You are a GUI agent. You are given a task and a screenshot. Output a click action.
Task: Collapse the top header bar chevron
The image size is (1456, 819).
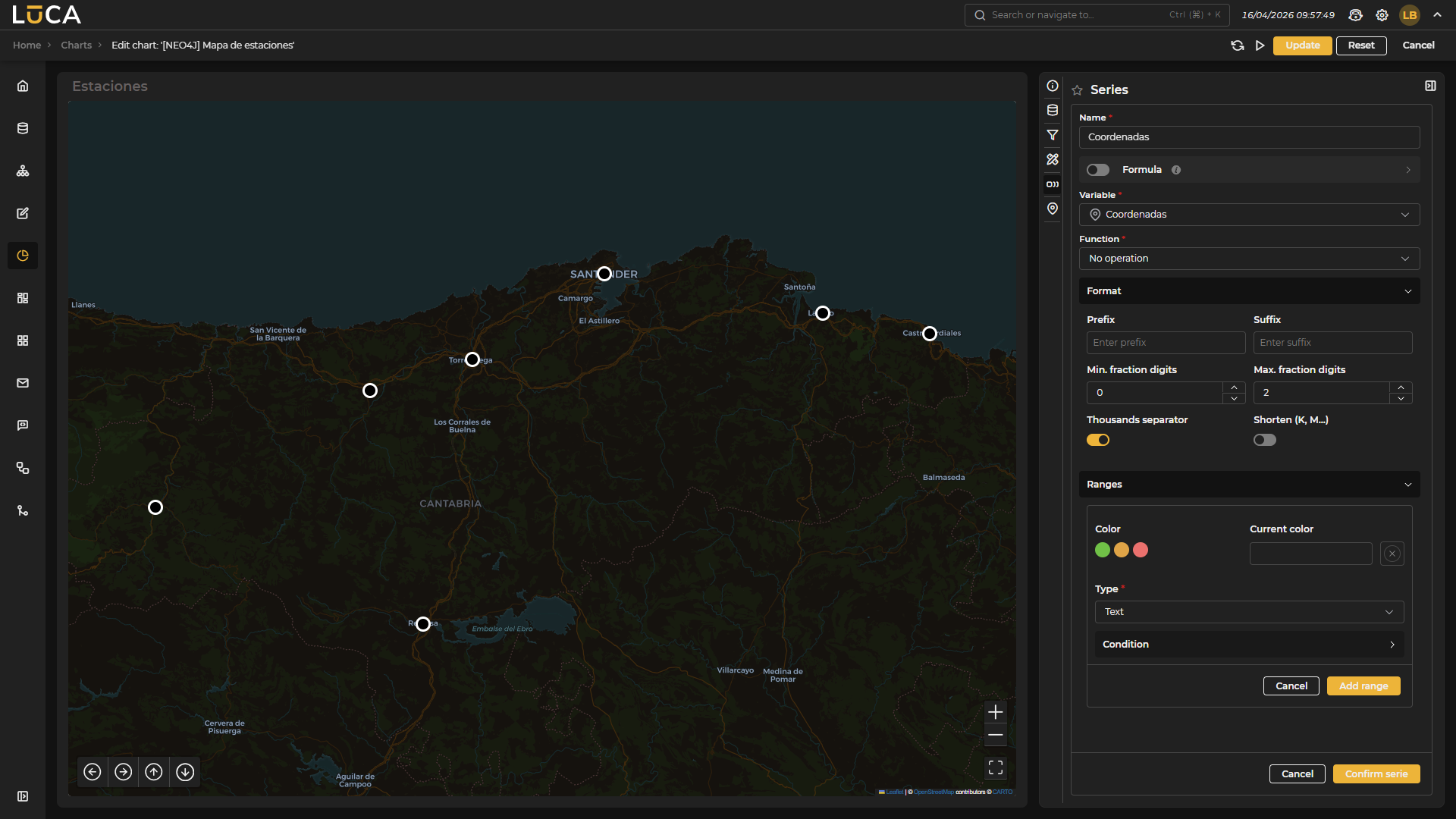[1437, 15]
